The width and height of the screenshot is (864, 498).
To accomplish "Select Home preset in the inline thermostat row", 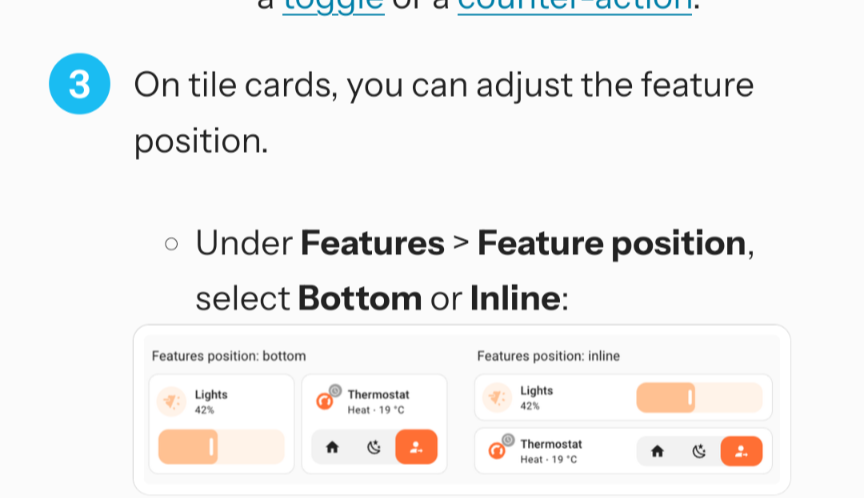I will (x=657, y=451).
